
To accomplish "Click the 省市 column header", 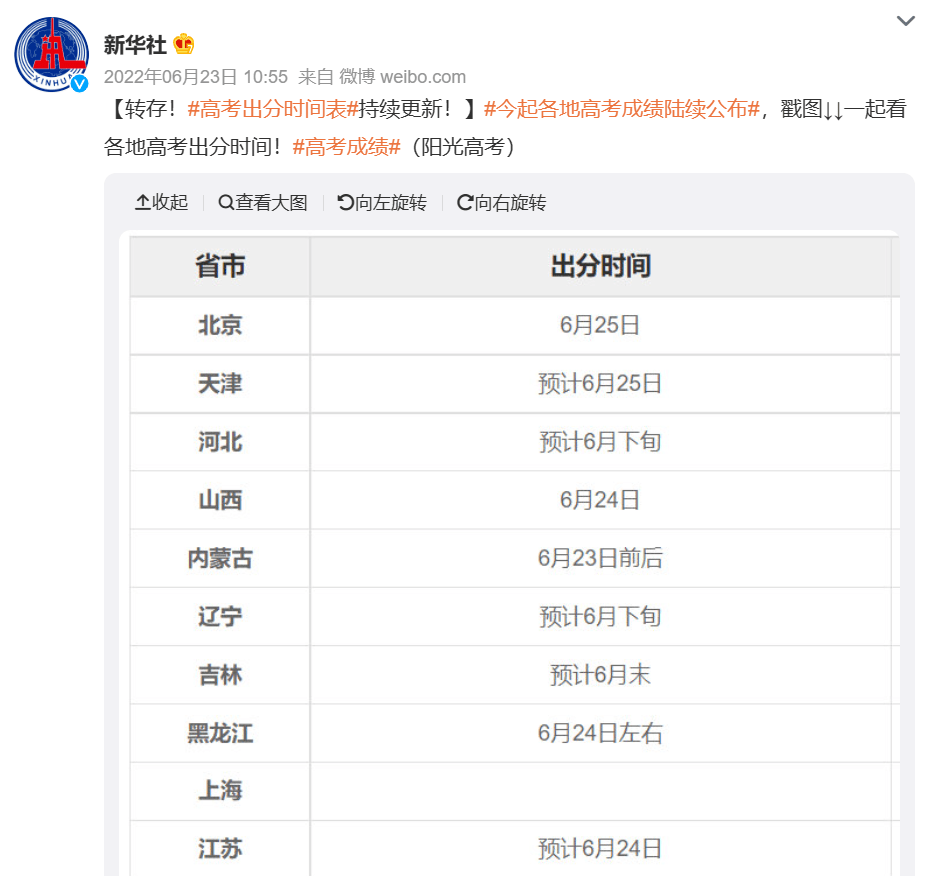I will (220, 266).
